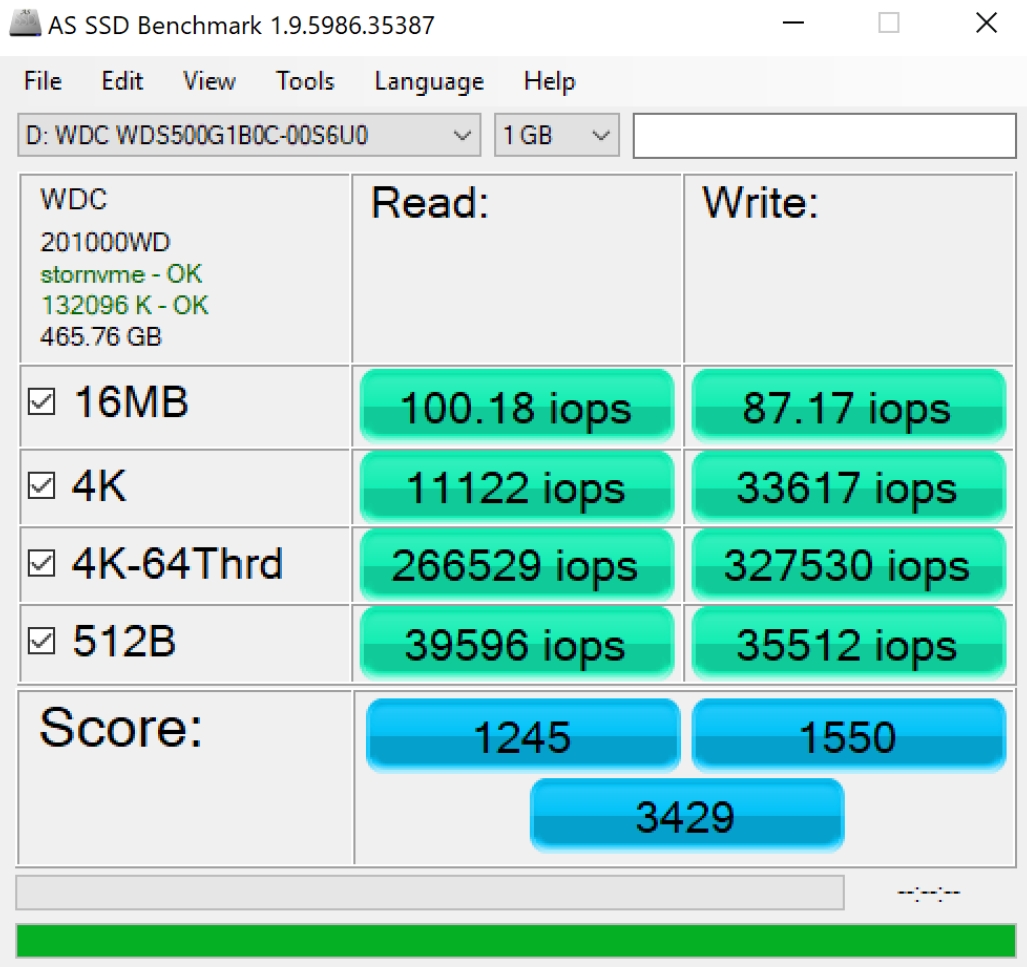Uncheck the 16MB test checkbox

pyautogui.click(x=41, y=402)
